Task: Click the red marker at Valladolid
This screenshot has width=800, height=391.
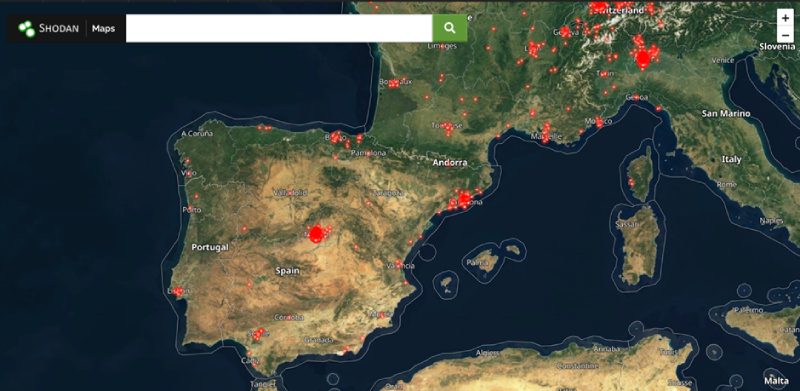Action: [x=290, y=193]
